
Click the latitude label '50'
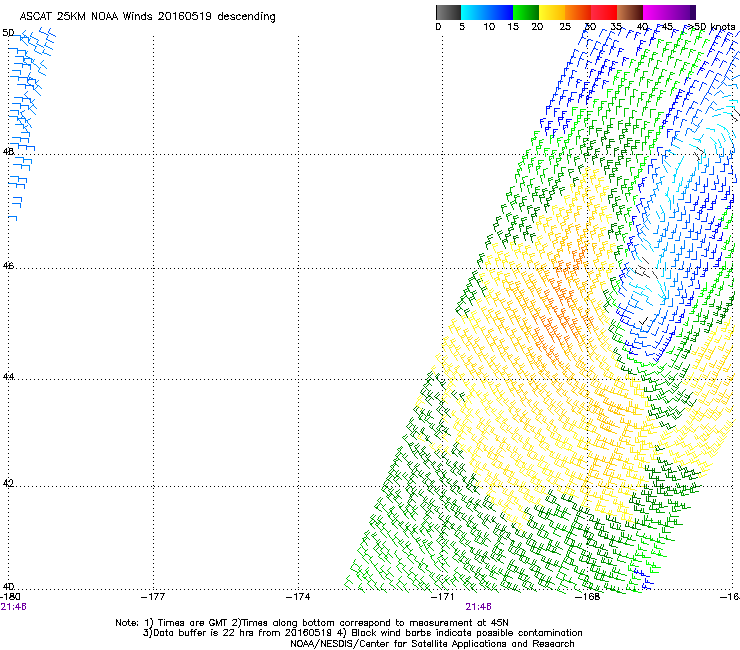coord(8,33)
